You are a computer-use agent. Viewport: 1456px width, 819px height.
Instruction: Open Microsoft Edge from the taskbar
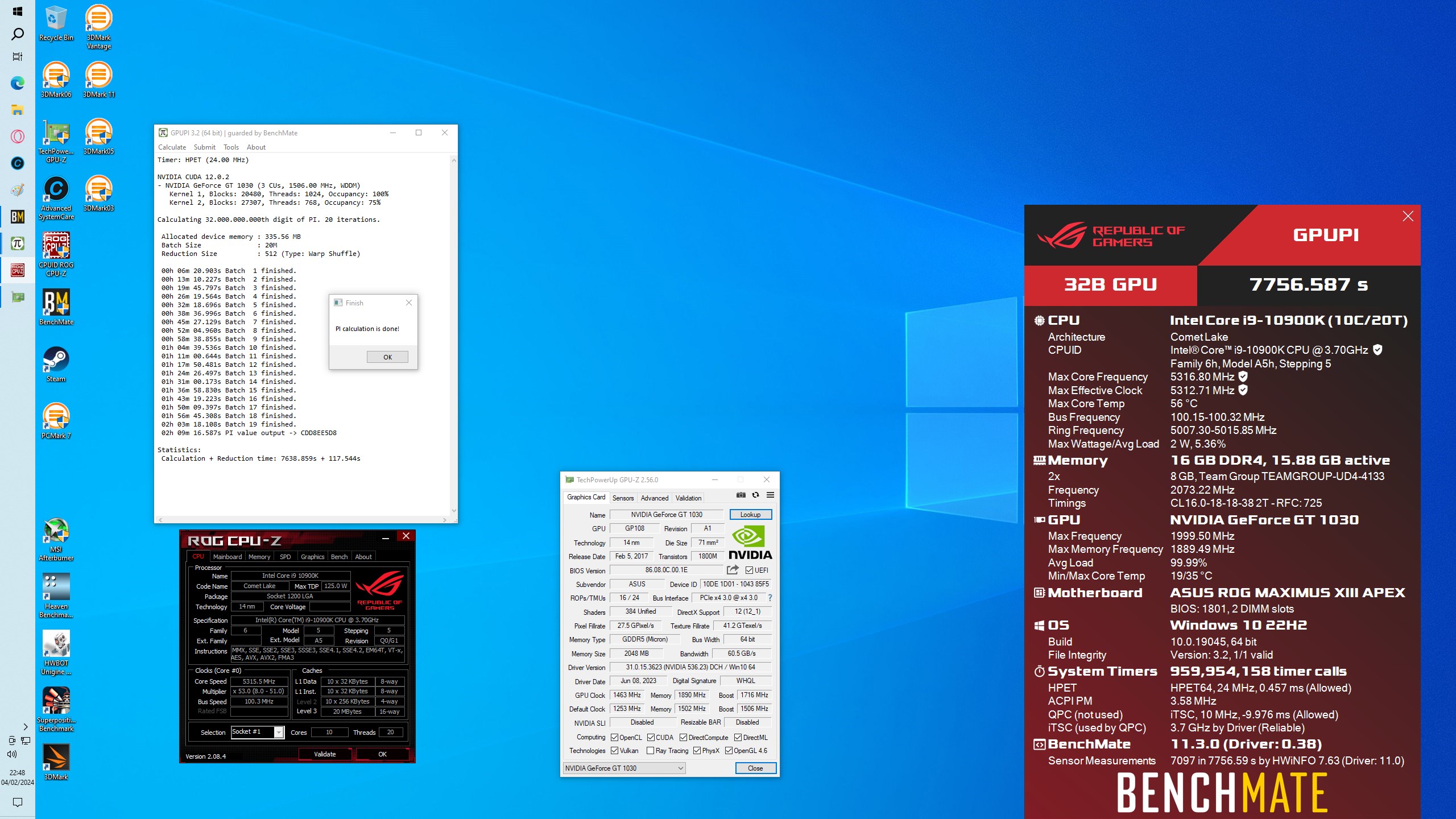[18, 84]
